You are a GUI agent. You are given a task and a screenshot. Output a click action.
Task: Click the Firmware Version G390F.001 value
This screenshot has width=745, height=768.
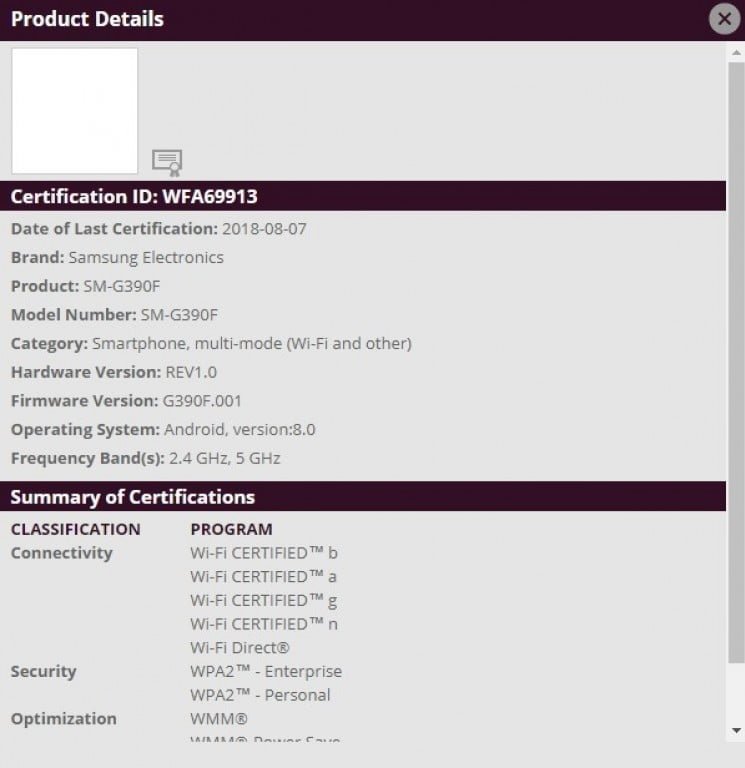[x=202, y=401]
